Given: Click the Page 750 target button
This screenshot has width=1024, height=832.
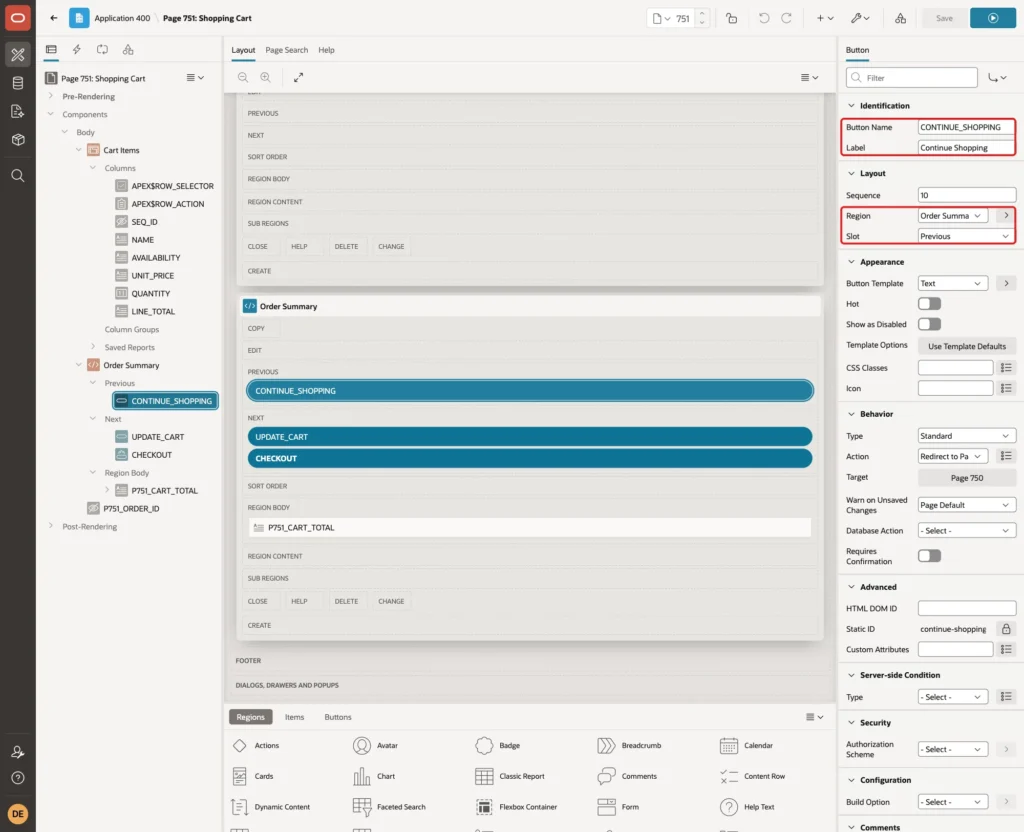Looking at the screenshot, I should 967,478.
